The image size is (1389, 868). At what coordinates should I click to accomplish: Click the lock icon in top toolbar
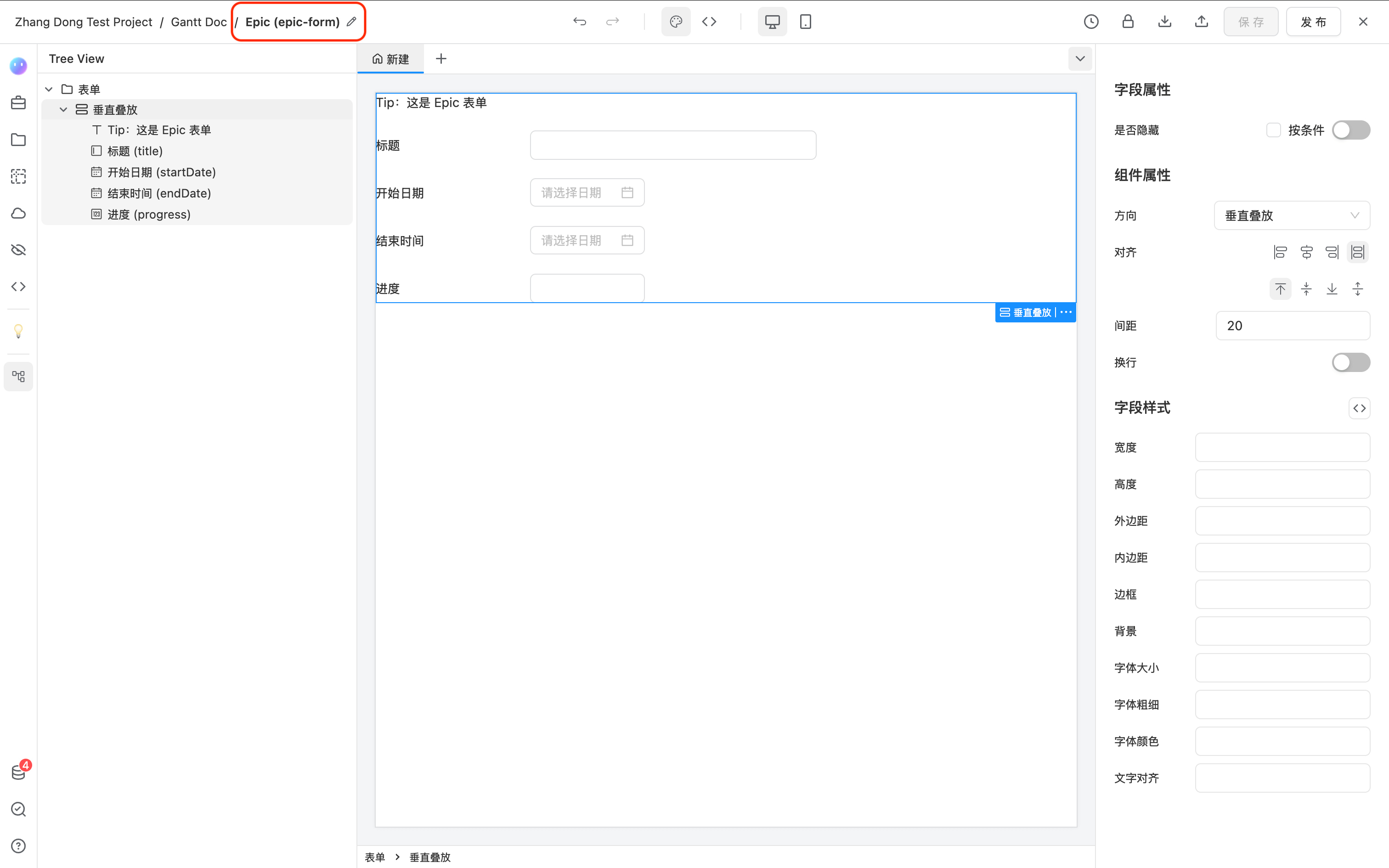pyautogui.click(x=1128, y=22)
